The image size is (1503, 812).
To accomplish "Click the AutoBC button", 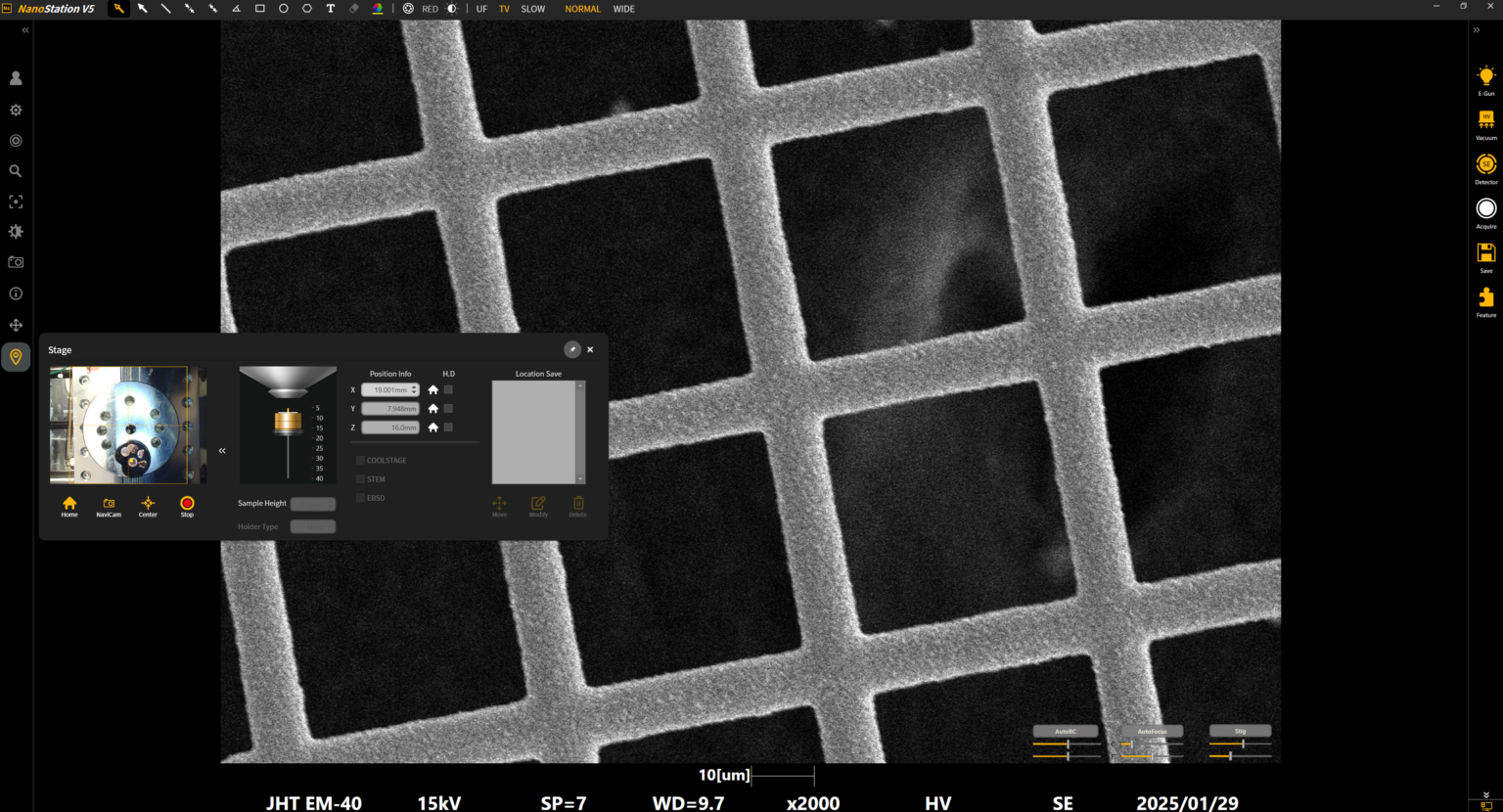I will point(1066,731).
